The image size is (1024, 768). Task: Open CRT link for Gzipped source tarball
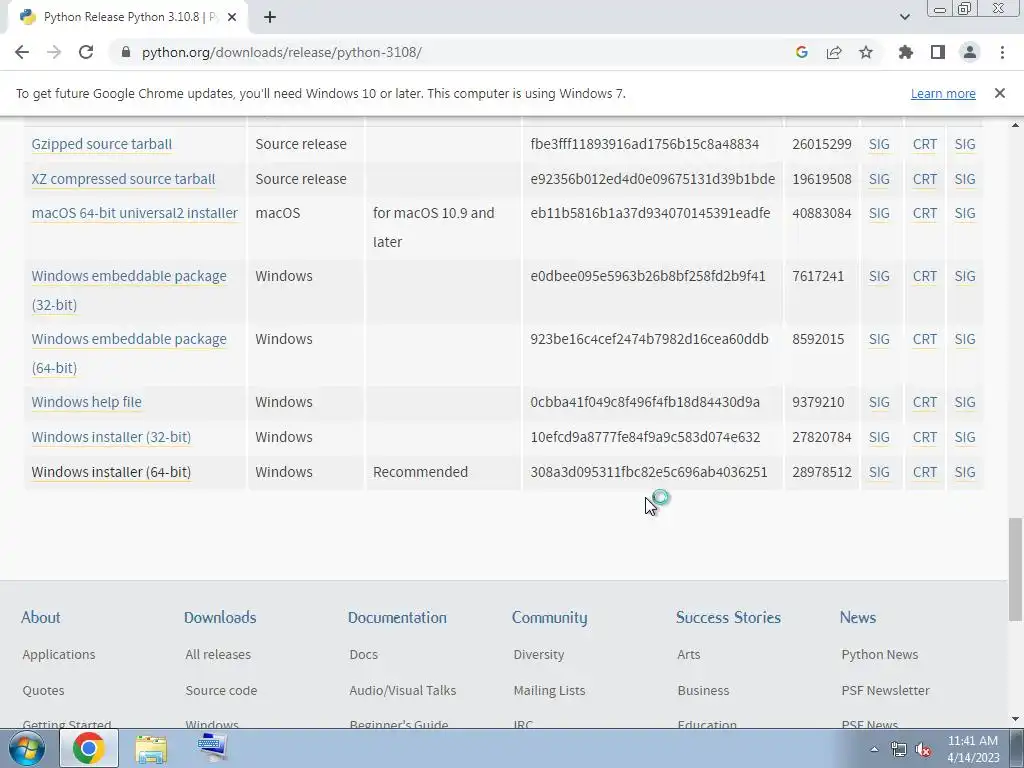point(925,144)
